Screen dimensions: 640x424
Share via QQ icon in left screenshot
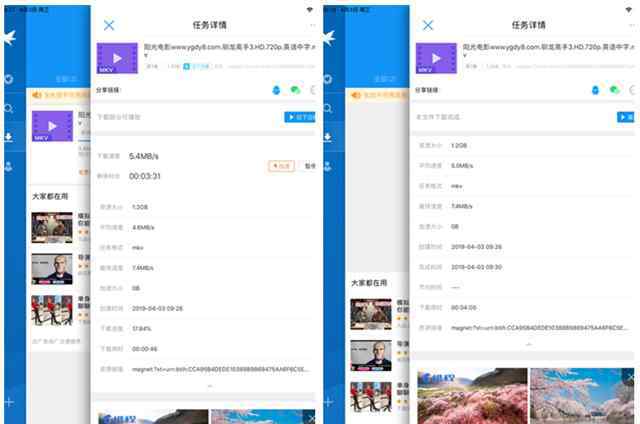click(276, 90)
